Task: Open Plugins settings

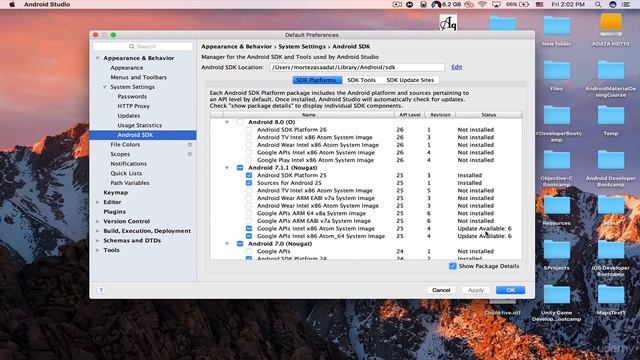Action: (x=114, y=212)
